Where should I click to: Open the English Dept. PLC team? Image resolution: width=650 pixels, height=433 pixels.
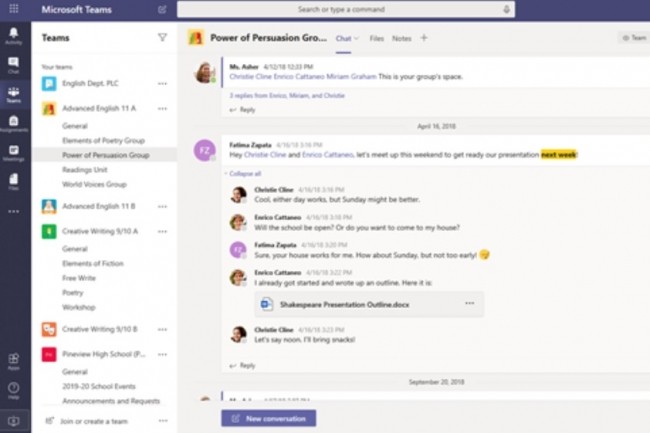pos(90,83)
